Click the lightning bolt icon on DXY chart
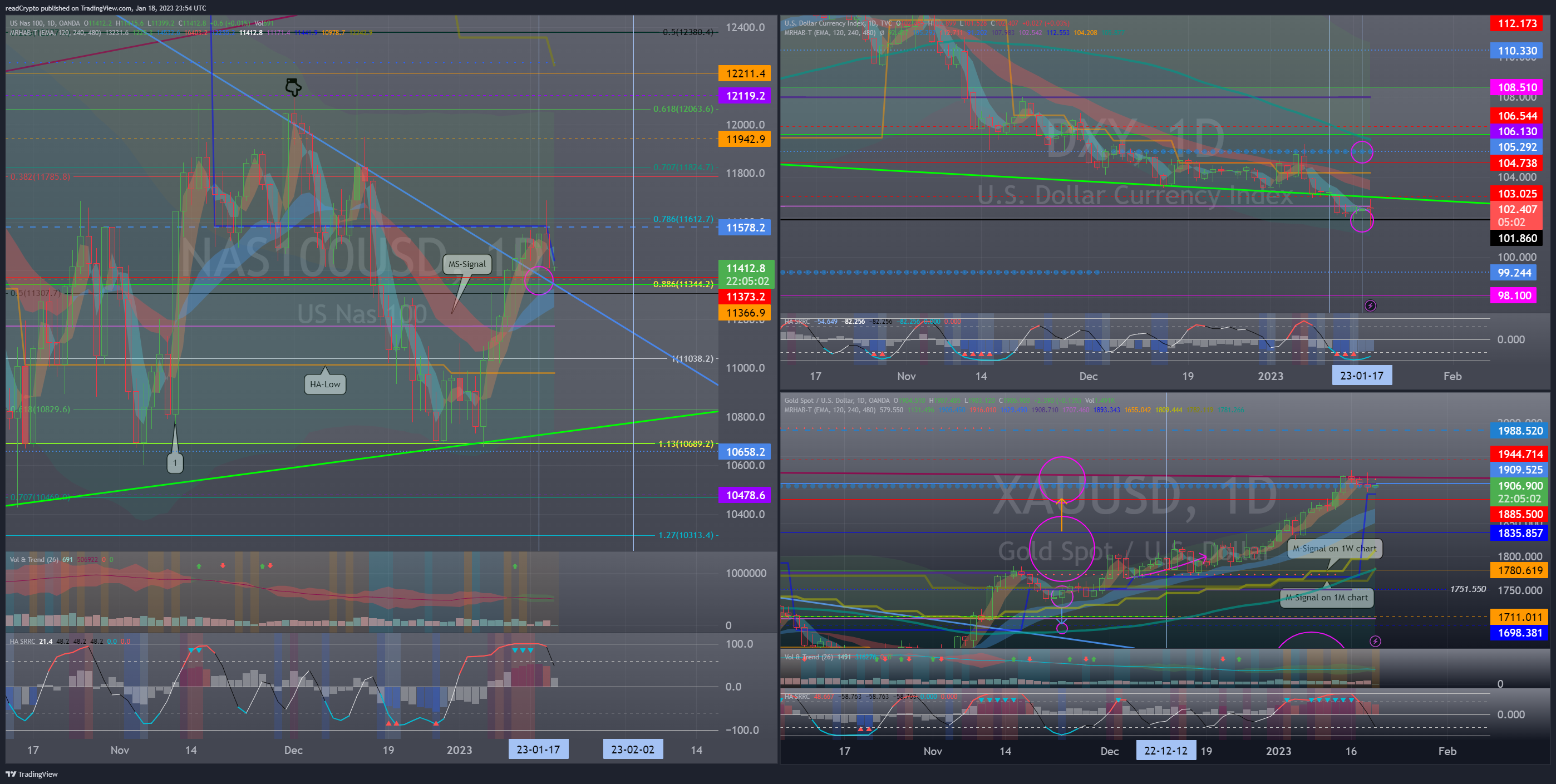1556x784 pixels. 1370,305
